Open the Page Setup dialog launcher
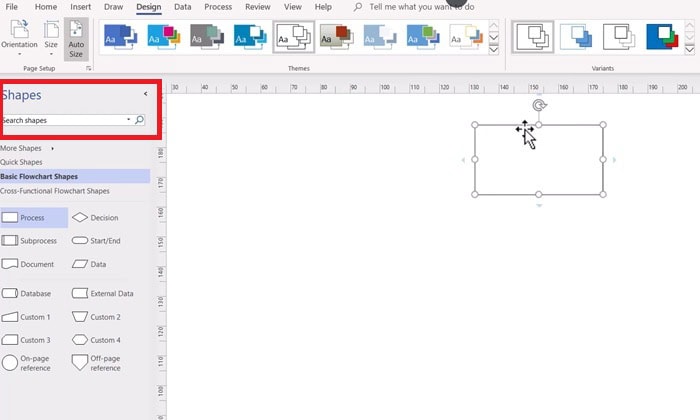Viewport: 700px width, 420px height. (88, 68)
